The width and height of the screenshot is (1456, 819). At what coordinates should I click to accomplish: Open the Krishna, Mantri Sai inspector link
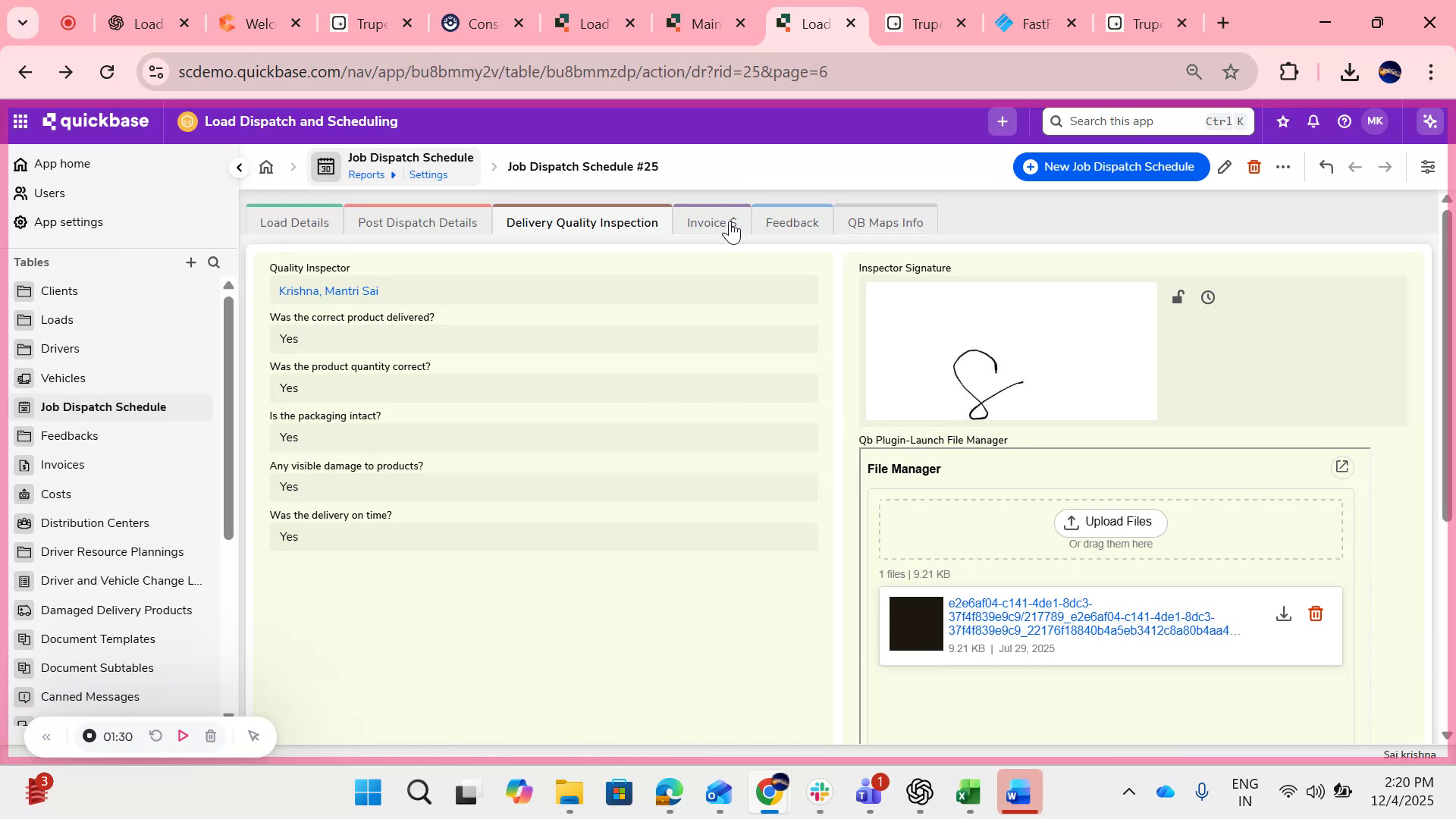click(x=328, y=290)
